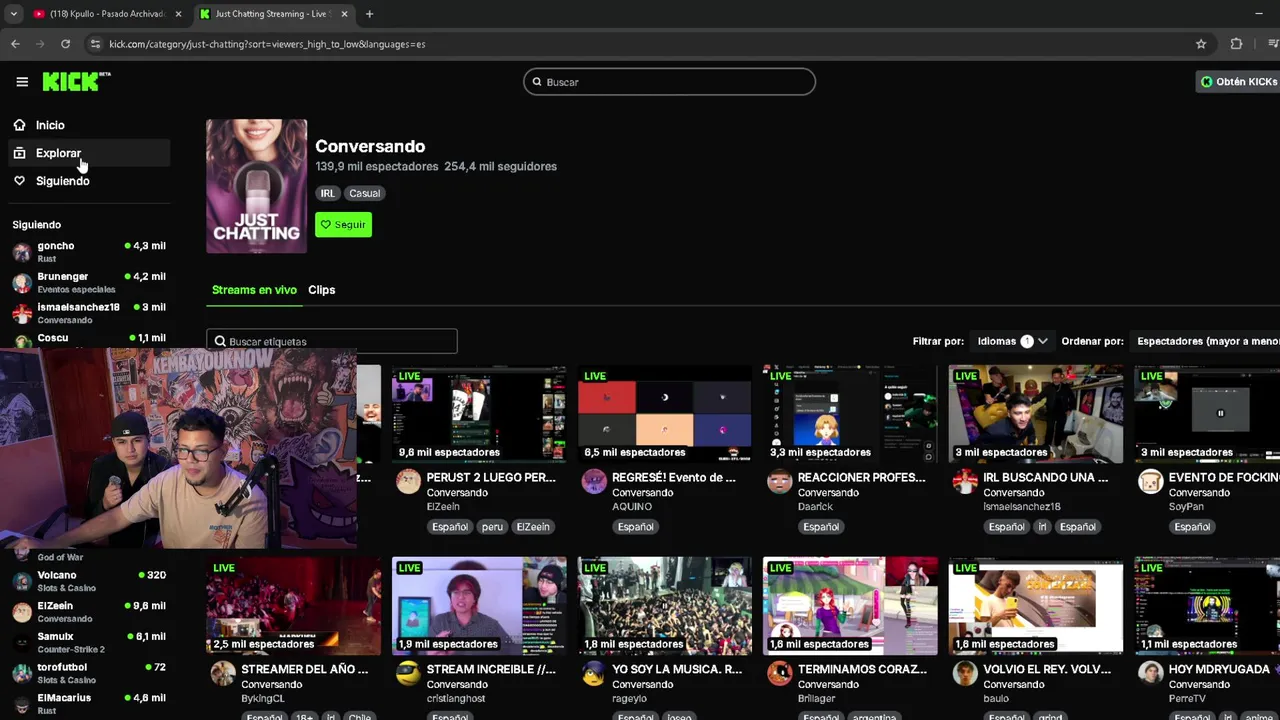
Task: Click AQUINO channel name link
Action: point(632,507)
